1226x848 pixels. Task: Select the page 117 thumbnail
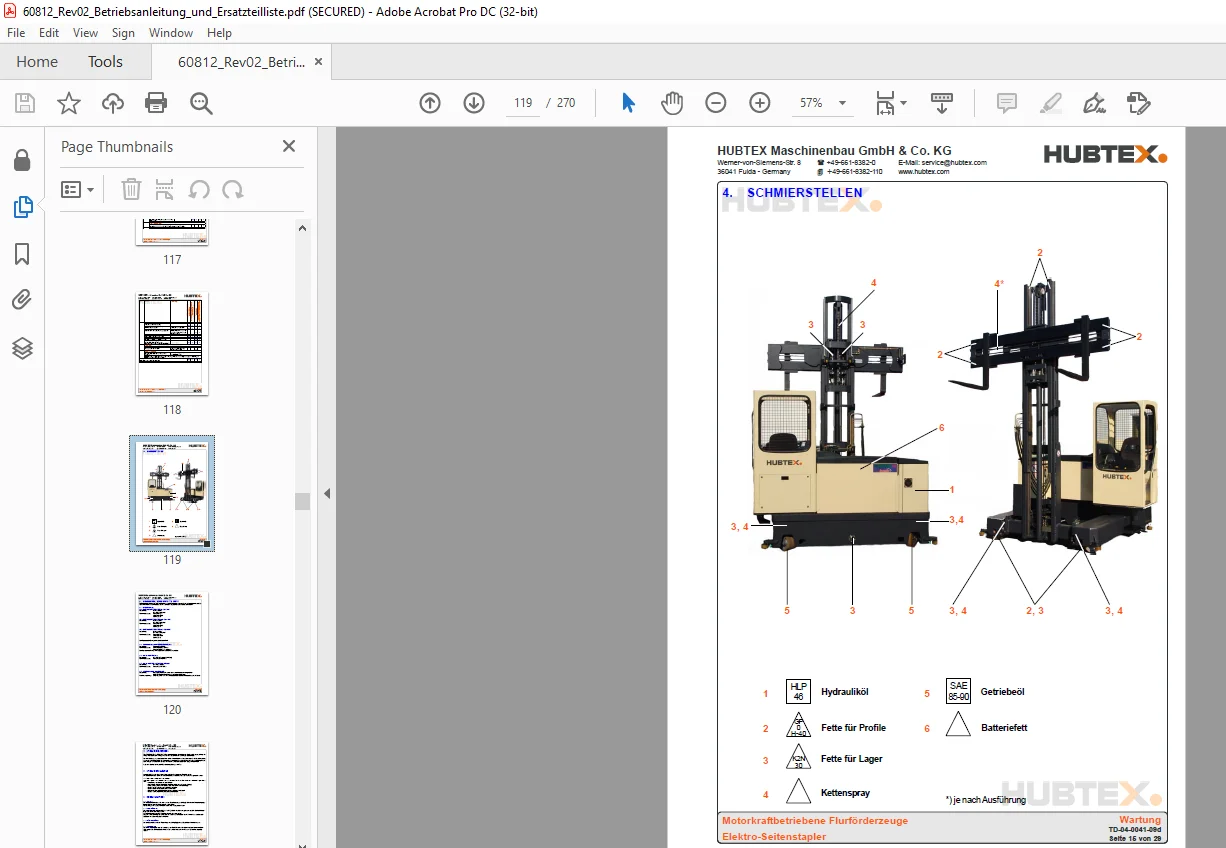click(172, 231)
